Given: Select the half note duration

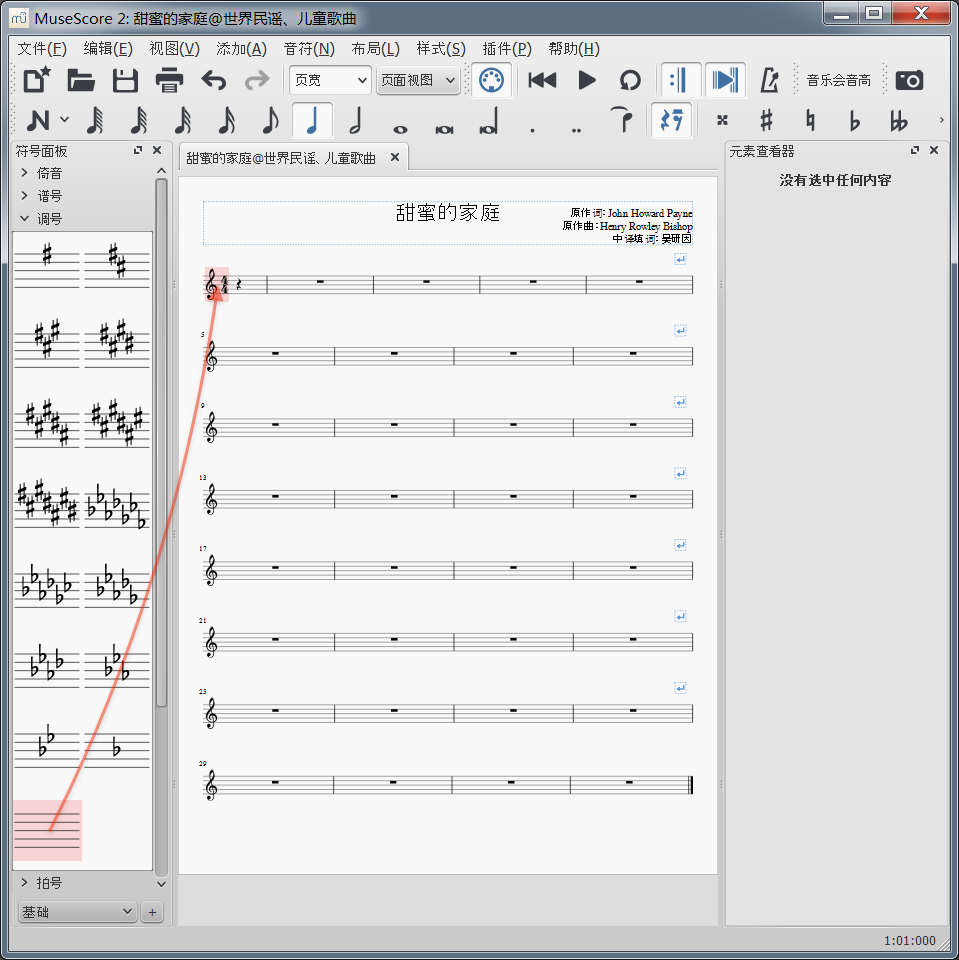Looking at the screenshot, I should [355, 121].
